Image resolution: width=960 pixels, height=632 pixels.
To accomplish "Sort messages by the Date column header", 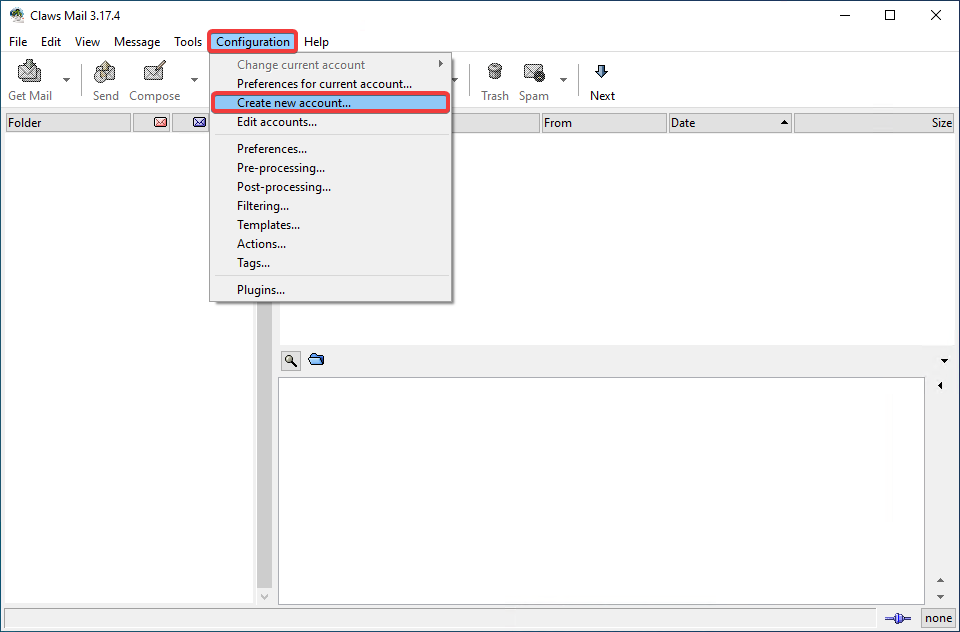I will [x=730, y=123].
